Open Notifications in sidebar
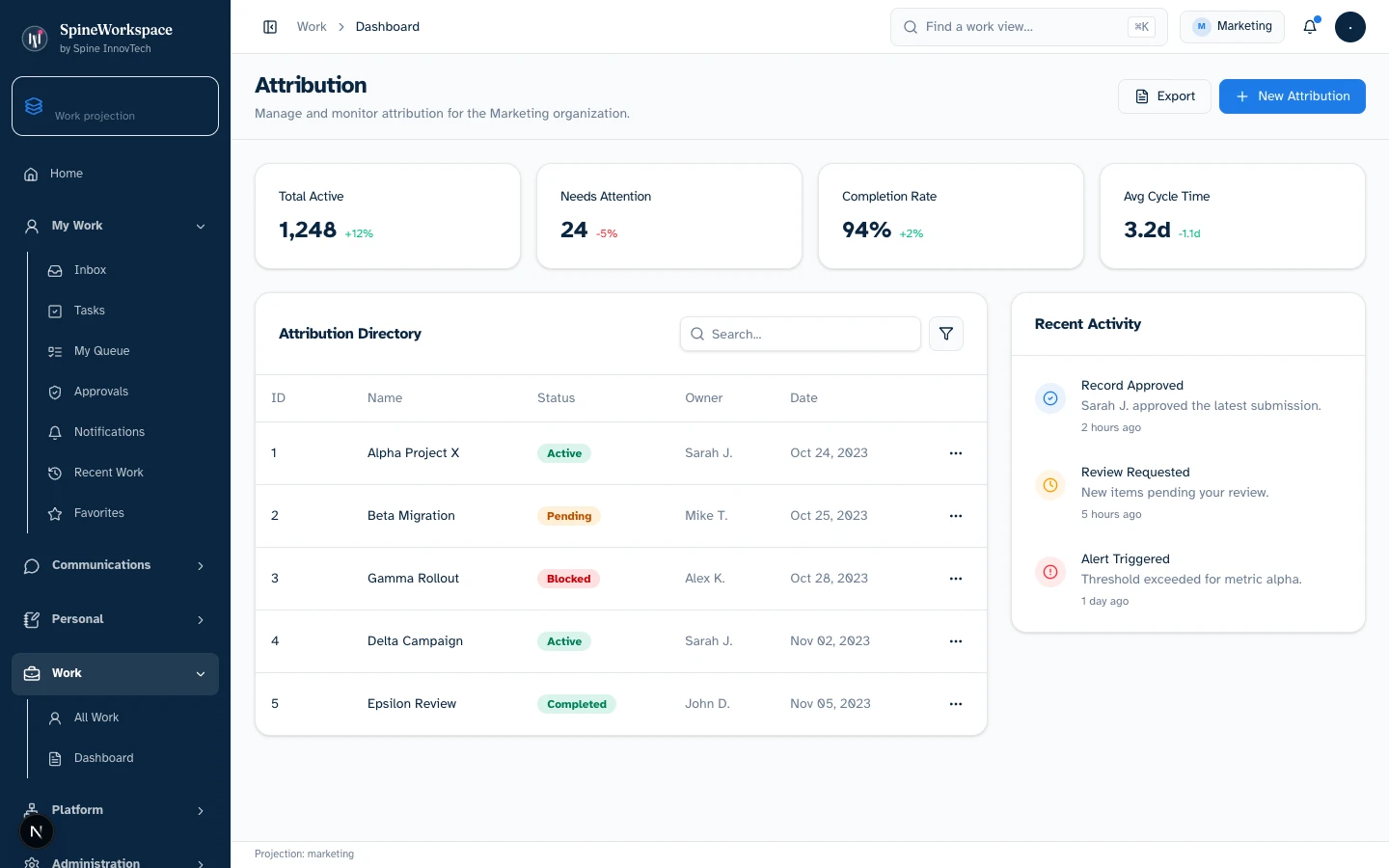The image size is (1389, 868). pos(127,432)
